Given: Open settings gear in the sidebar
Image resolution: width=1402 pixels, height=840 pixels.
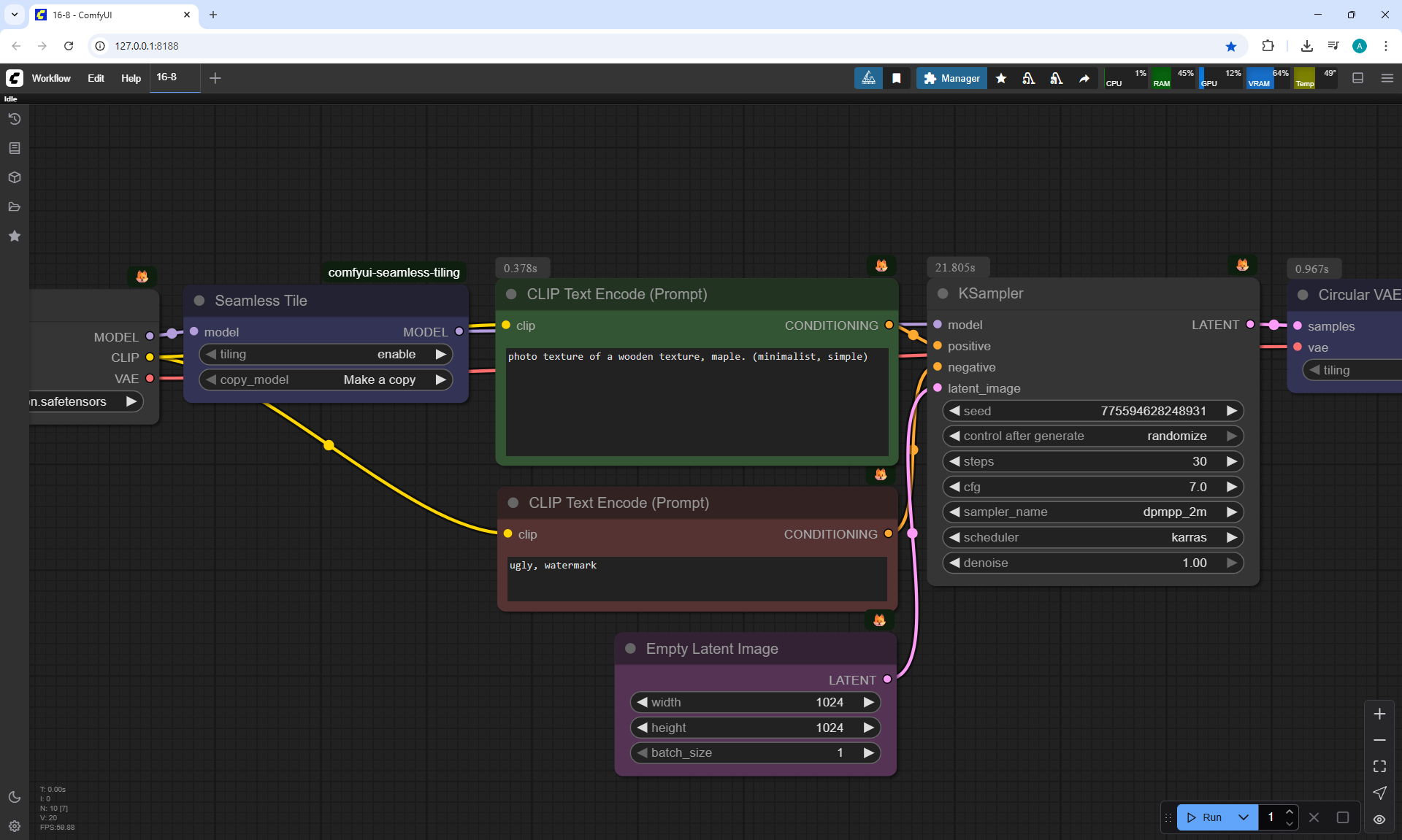Looking at the screenshot, I should (15, 826).
